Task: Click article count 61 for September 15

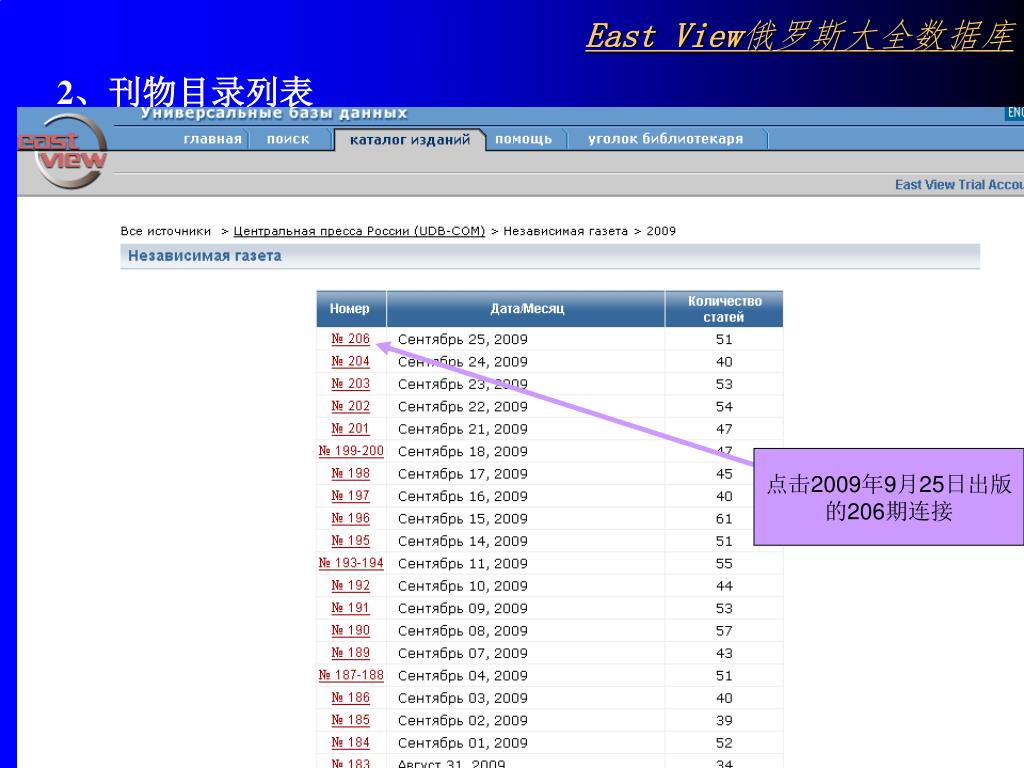Action: point(724,519)
